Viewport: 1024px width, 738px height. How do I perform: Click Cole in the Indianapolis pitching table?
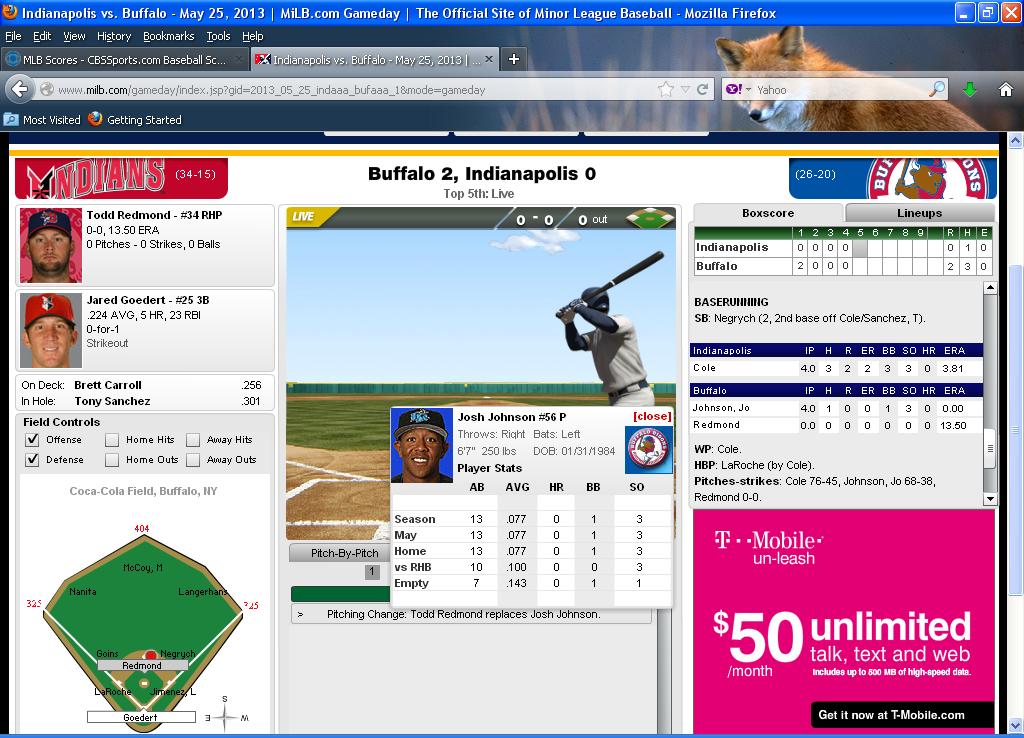pyautogui.click(x=705, y=368)
